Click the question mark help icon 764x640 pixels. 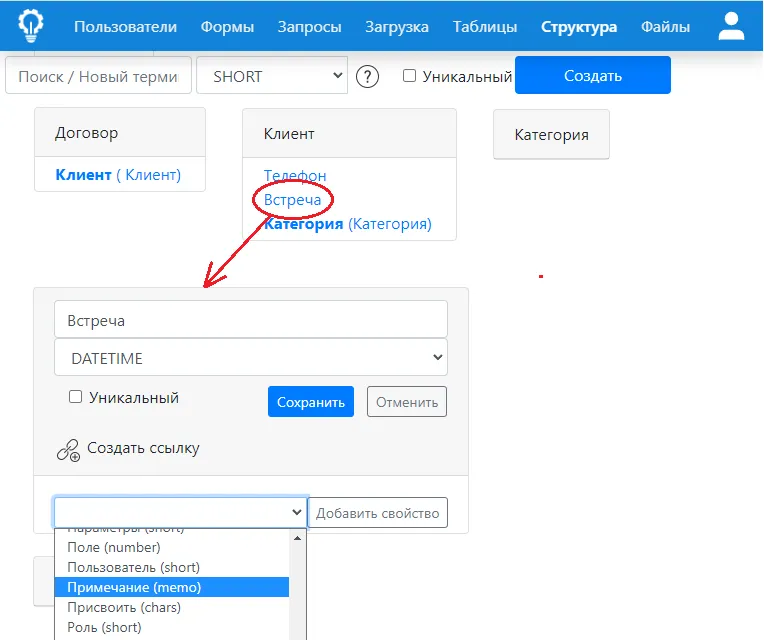(367, 76)
